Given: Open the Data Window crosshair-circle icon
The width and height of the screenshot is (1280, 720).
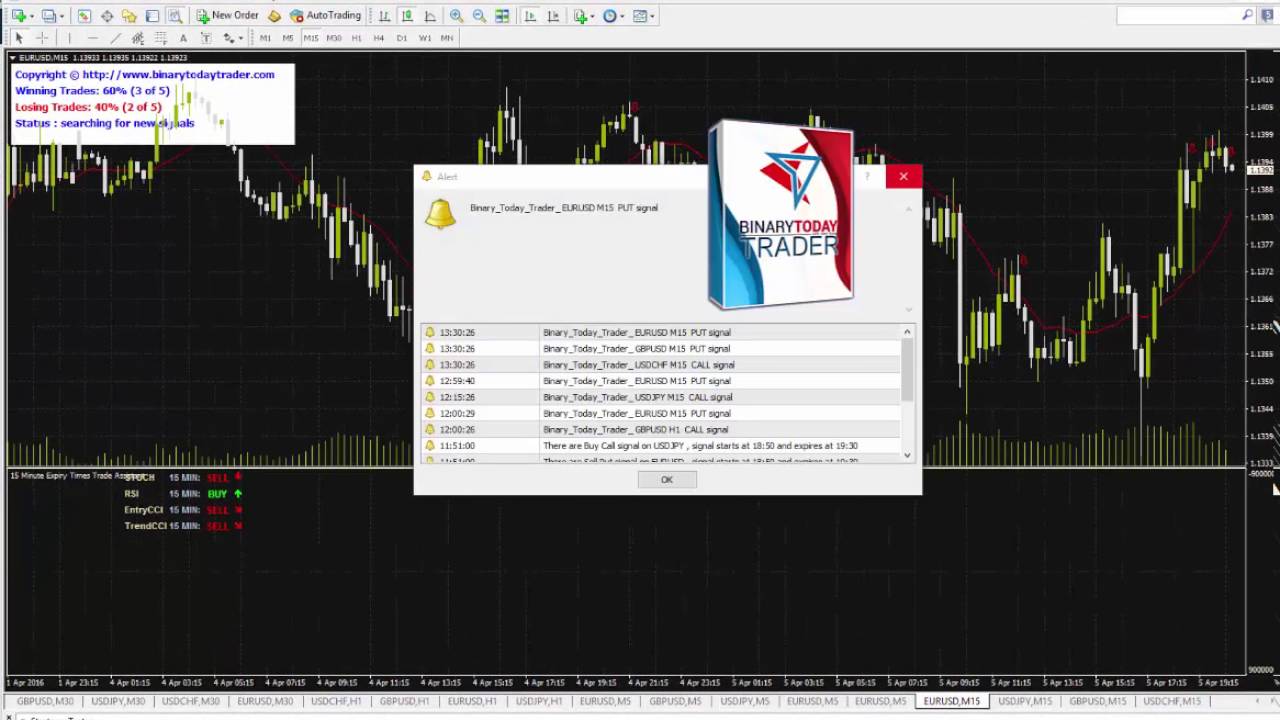Looking at the screenshot, I should 107,16.
